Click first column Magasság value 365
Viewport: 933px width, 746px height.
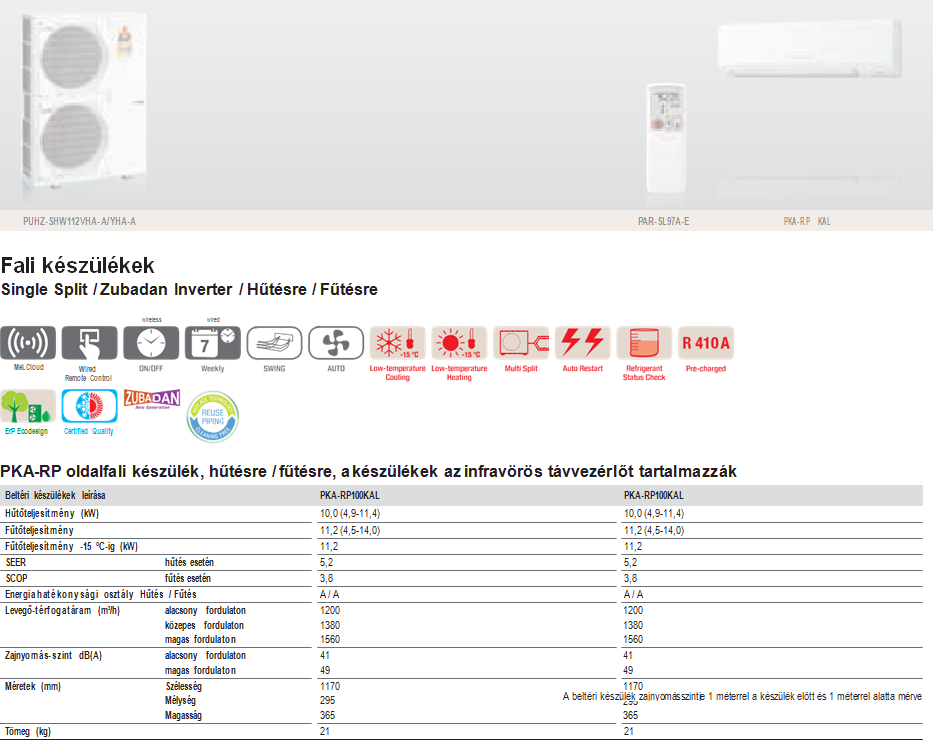pos(327,715)
